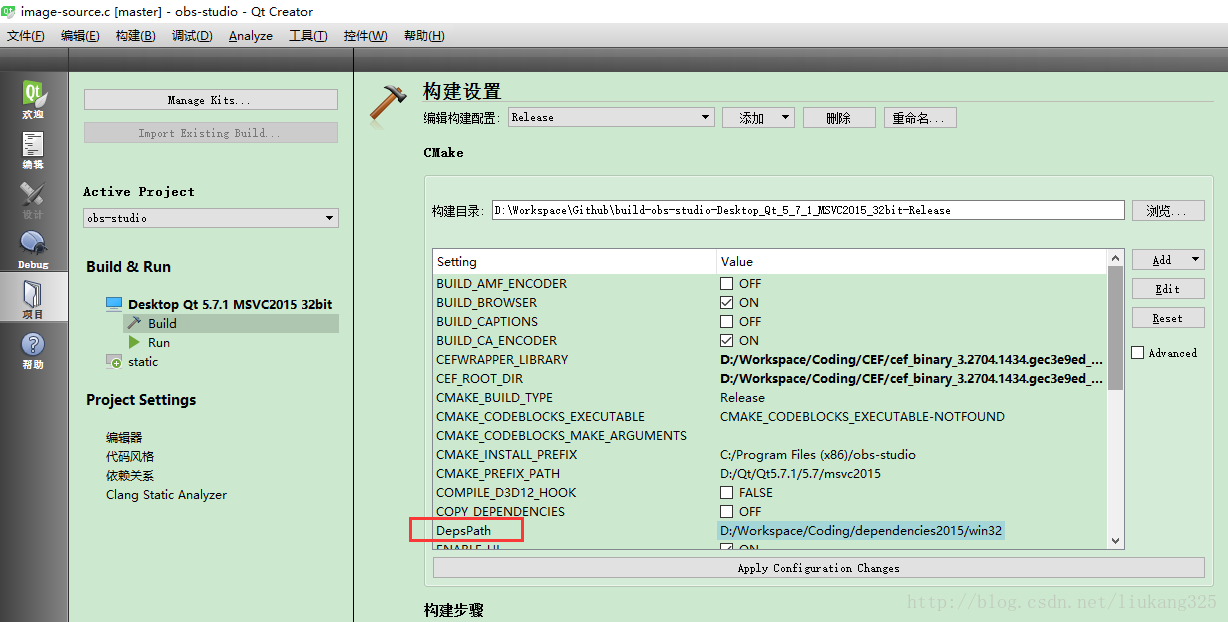Screen dimensions: 1228x622
Task: Open 依赖关系 (Dependencies) project settings
Action: pos(130,476)
